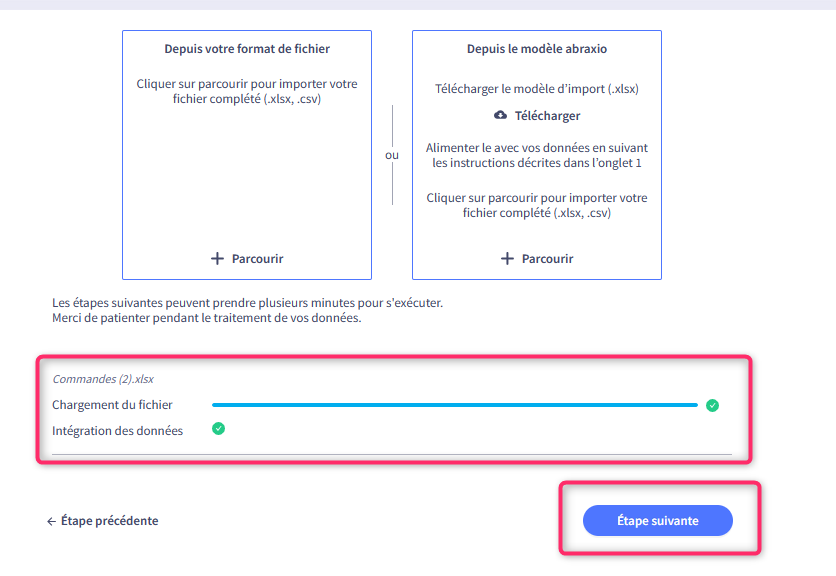Viewport: 836px width, 576px height.
Task: Click the cloud download icon beside Télécharger
Action: pyautogui.click(x=500, y=115)
